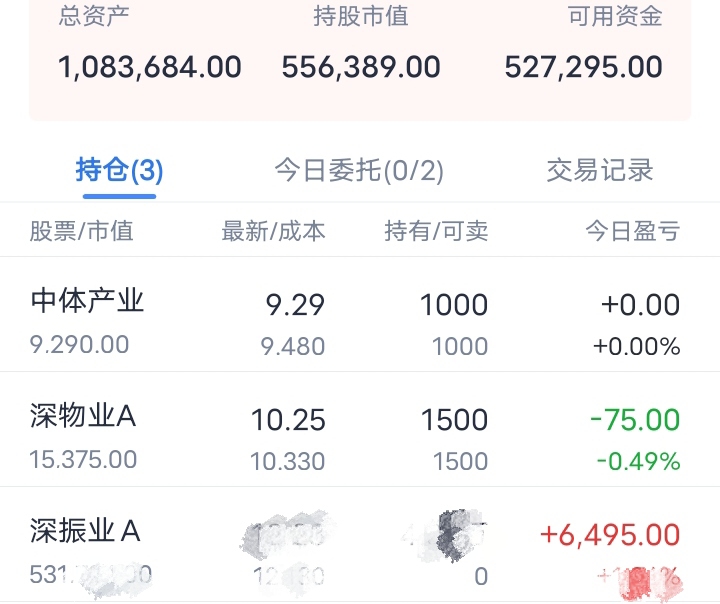Tap the 10.25 latest price of 深物业A
This screenshot has height=604, width=720.
(x=288, y=420)
